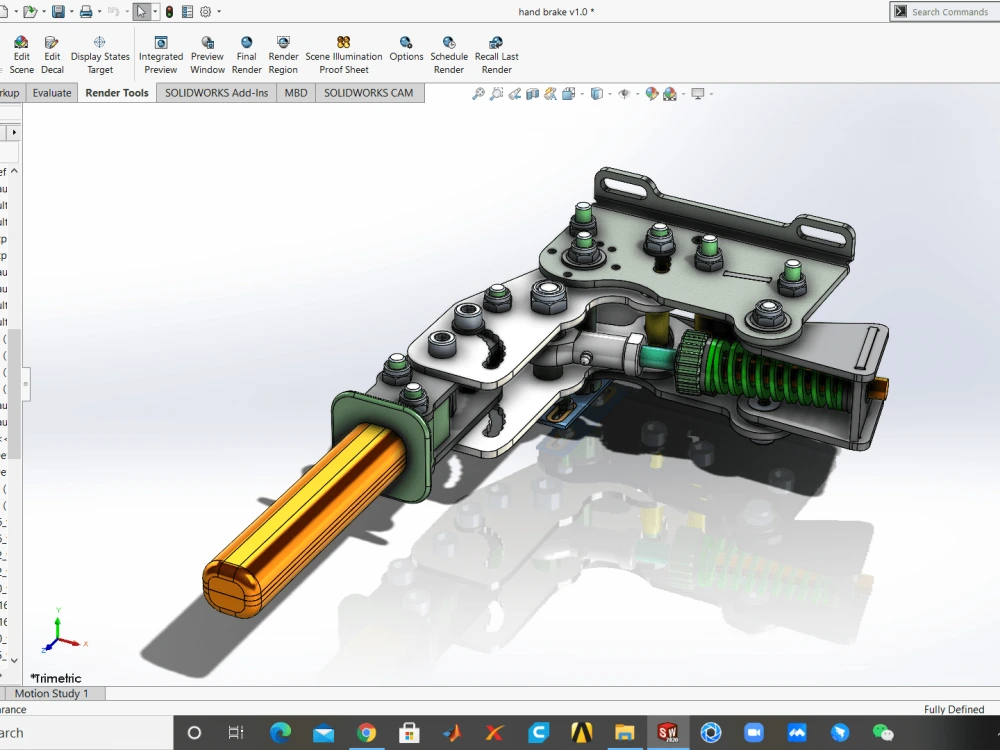Viewport: 1000px width, 750px height.
Task: Expand the Apply Scene dropdown arrow
Action: (683, 94)
